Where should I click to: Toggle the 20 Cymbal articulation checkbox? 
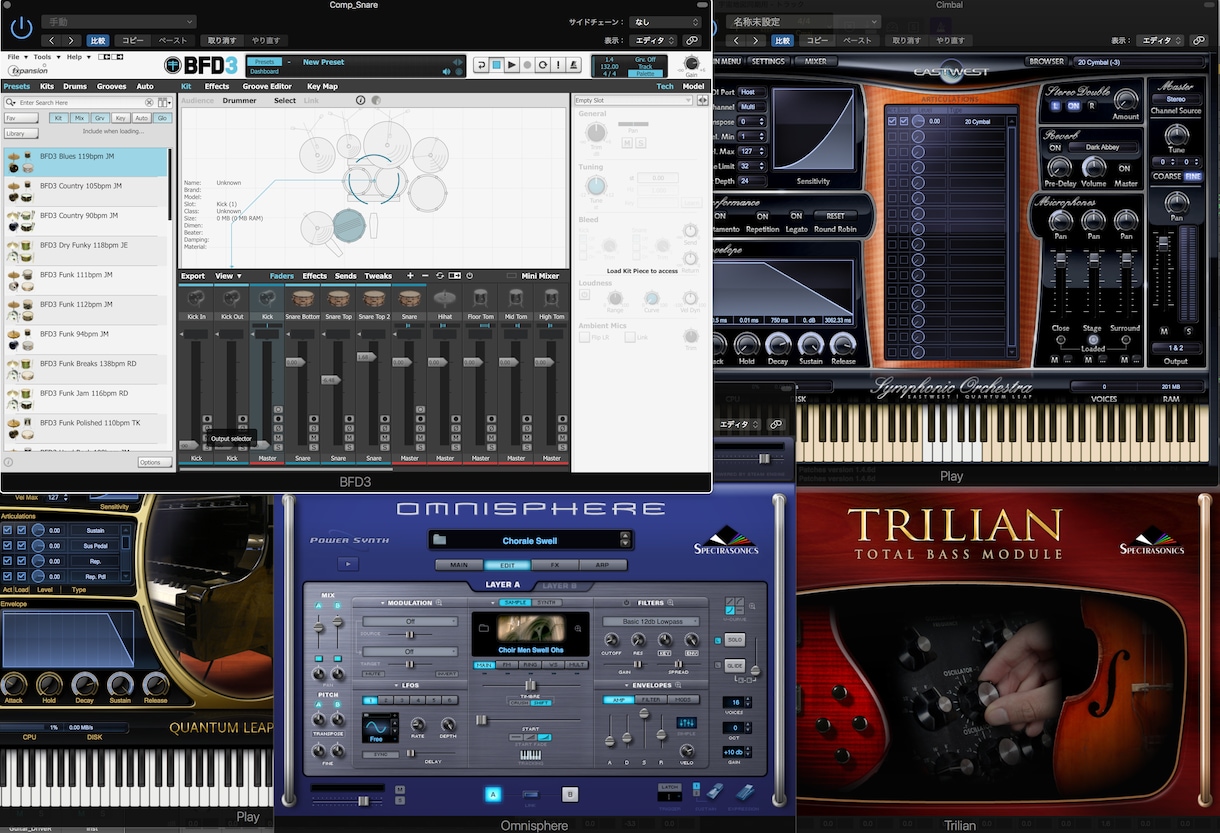[891, 122]
